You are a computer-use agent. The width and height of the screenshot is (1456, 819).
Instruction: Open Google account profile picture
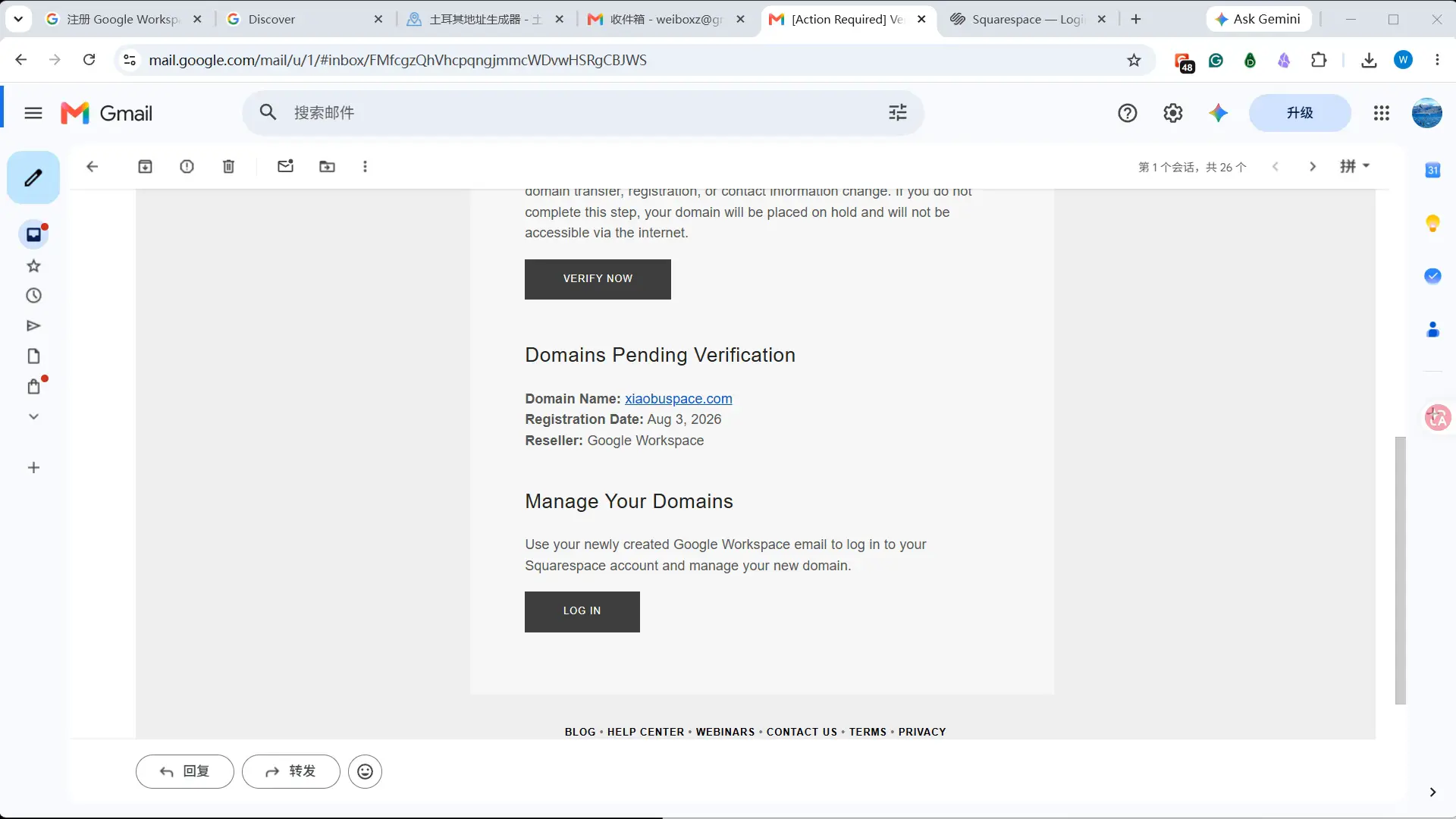(1427, 113)
